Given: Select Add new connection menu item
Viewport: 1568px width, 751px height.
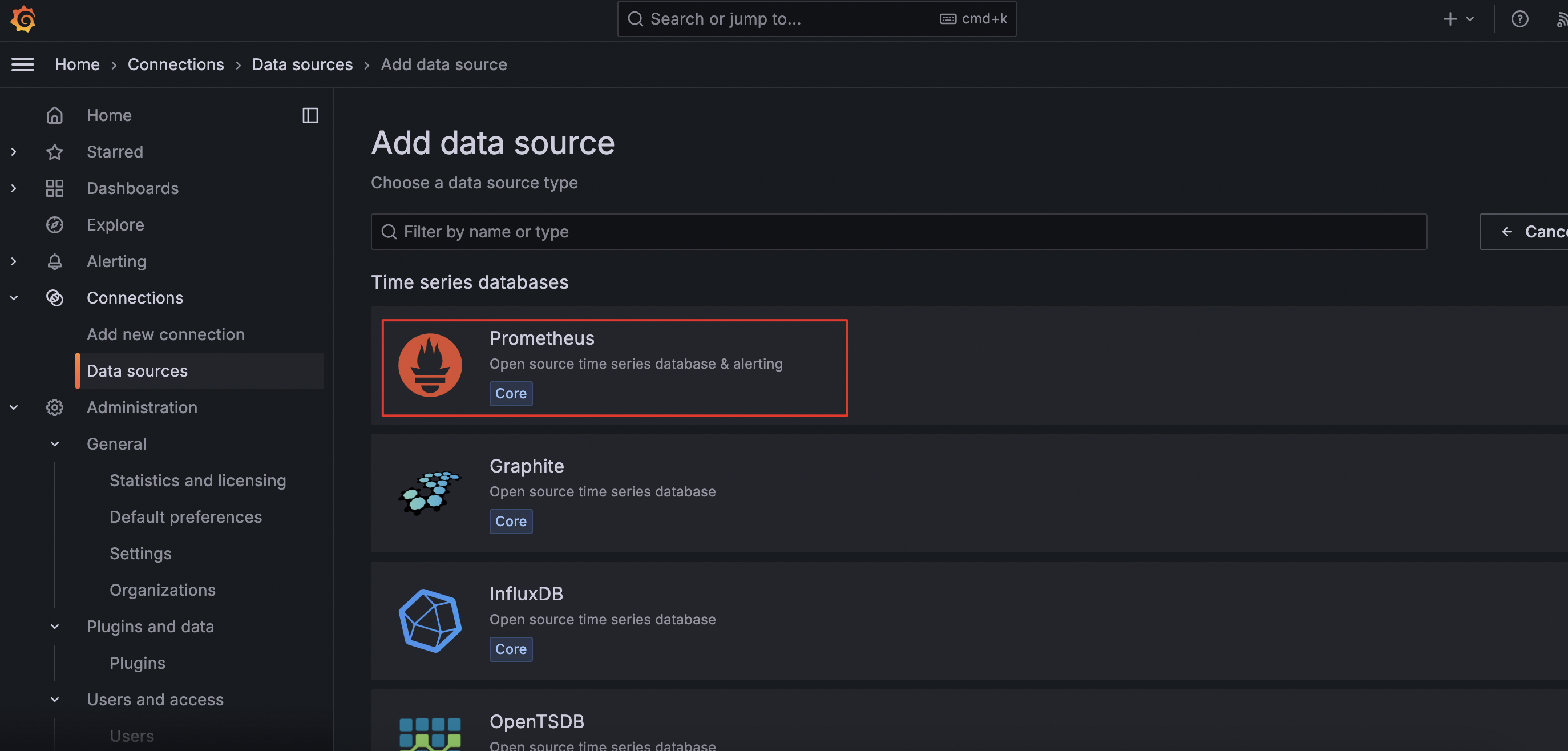Looking at the screenshot, I should [x=165, y=334].
